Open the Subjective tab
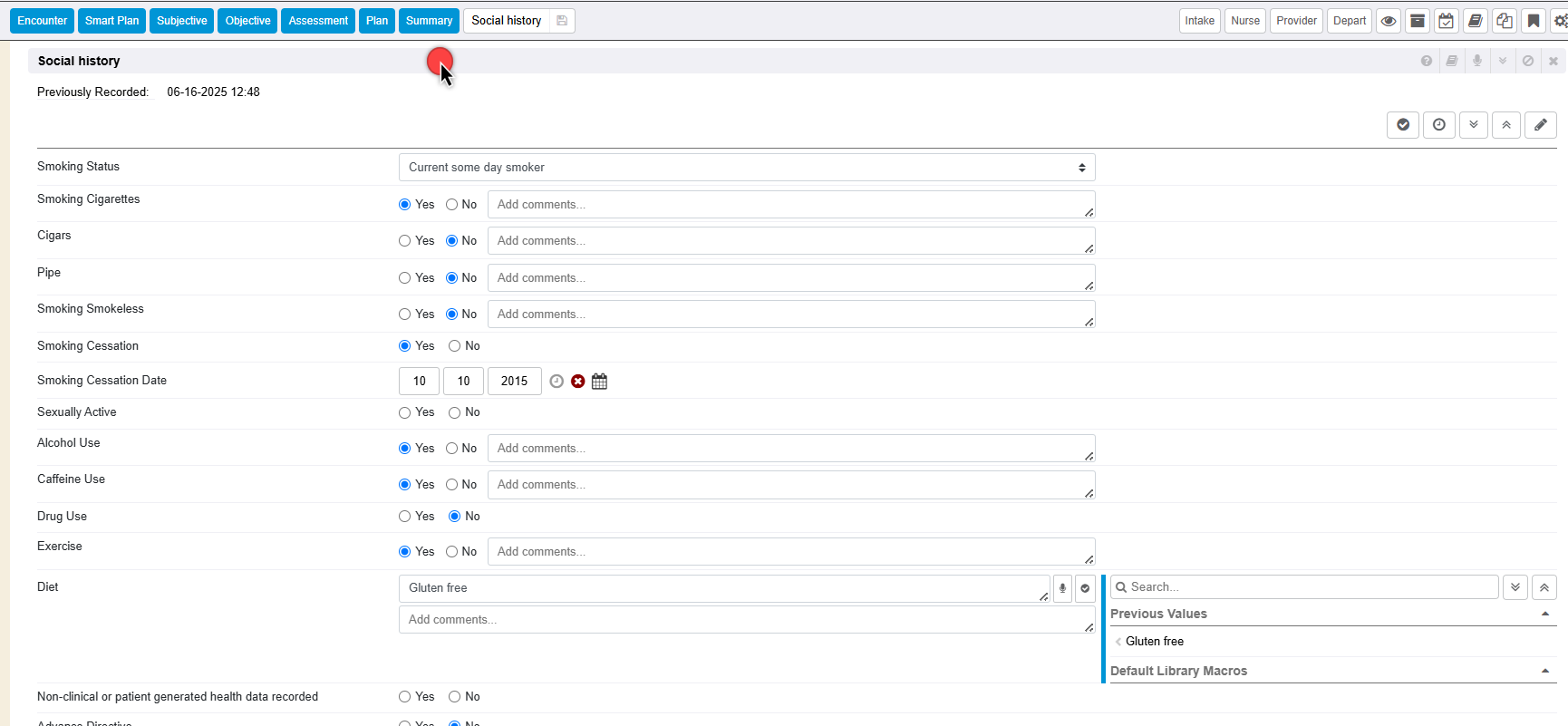Screen dimensions: 1568x726 [x=181, y=21]
